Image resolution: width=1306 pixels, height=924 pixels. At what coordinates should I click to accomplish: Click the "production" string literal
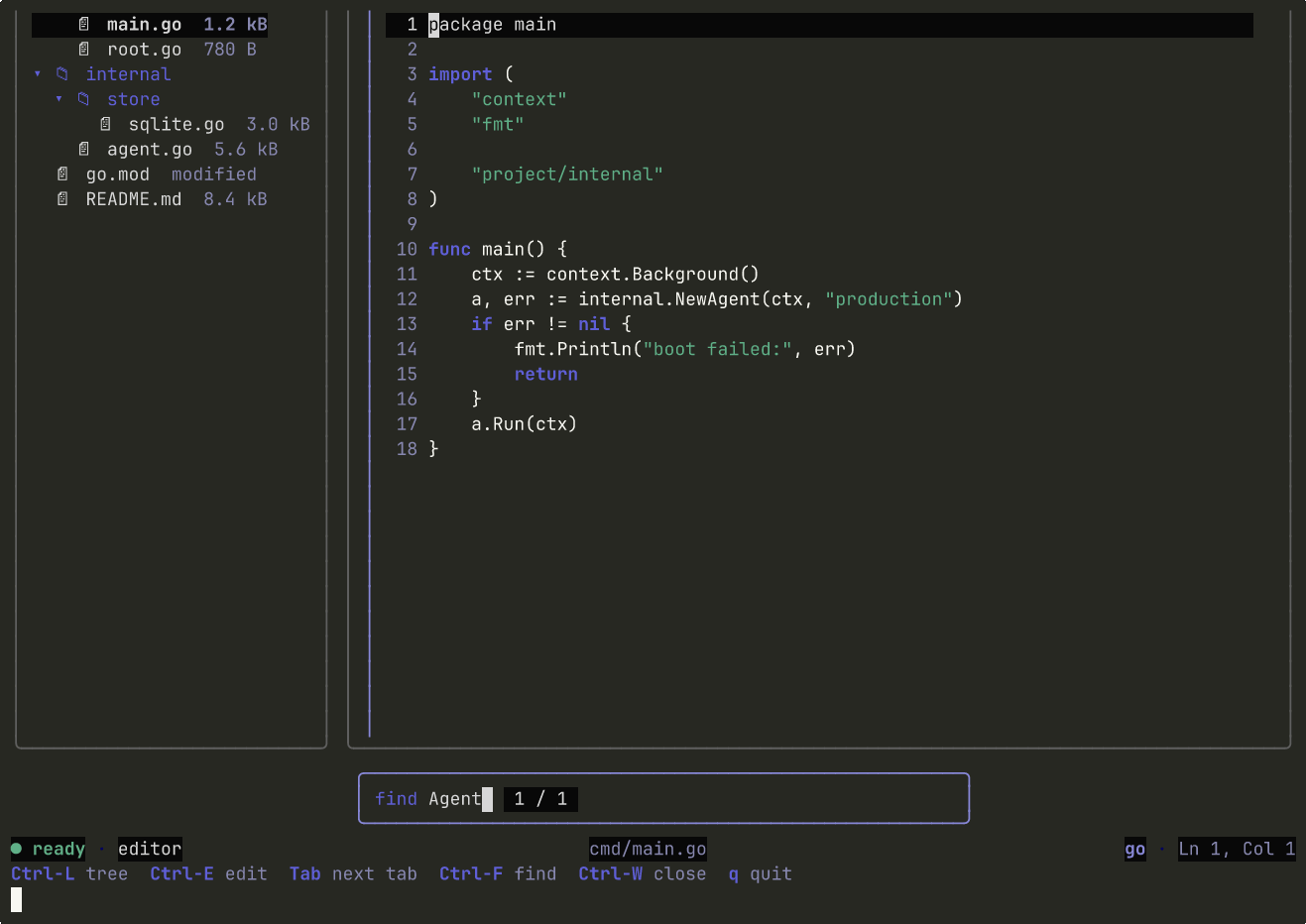tap(889, 299)
